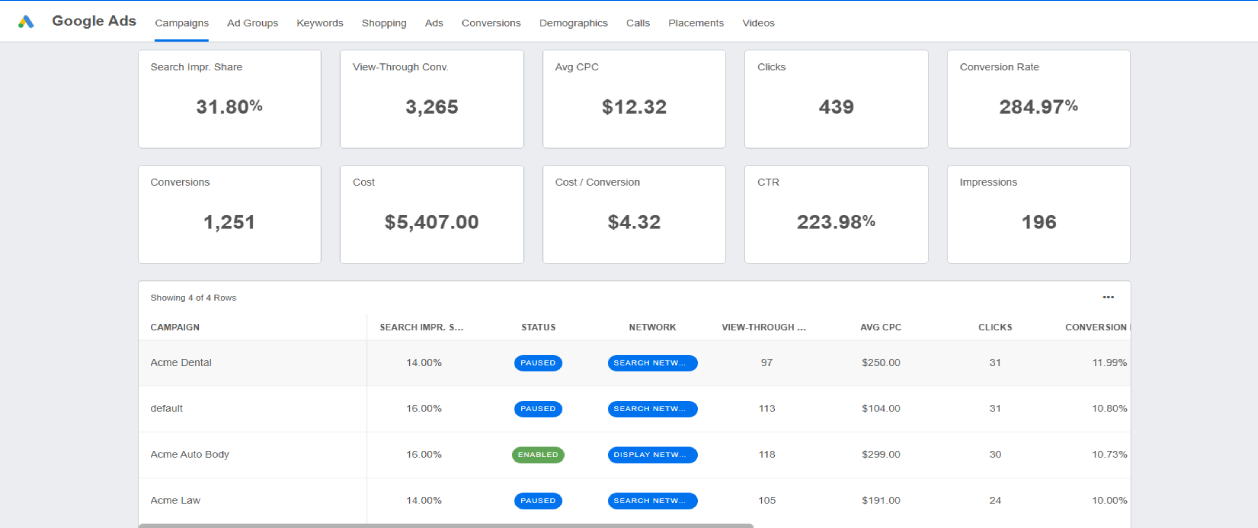Open the Acme Law campaign
Image resolution: width=1258 pixels, height=528 pixels.
(x=175, y=501)
